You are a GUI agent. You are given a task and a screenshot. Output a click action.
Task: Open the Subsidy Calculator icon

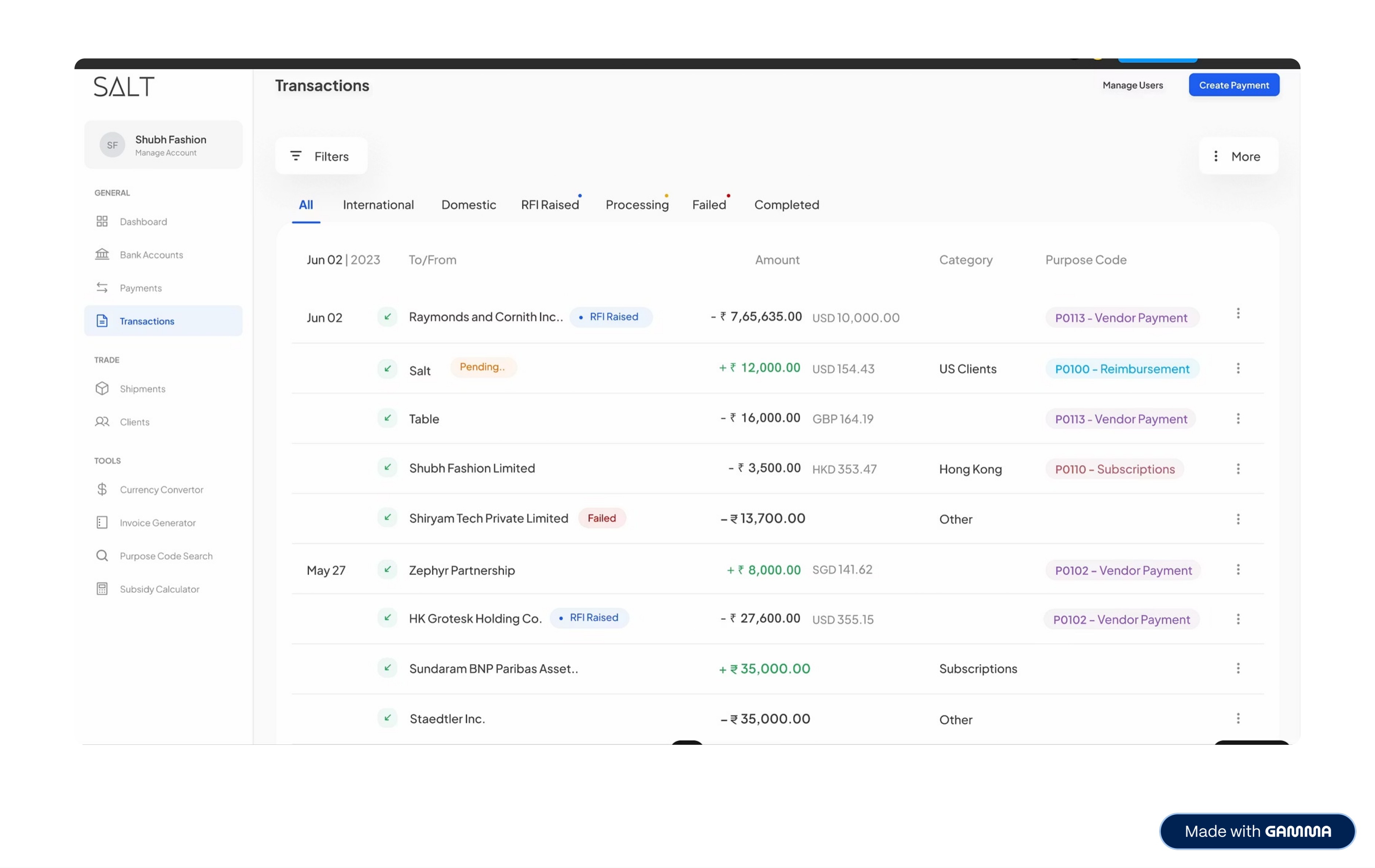click(x=102, y=588)
